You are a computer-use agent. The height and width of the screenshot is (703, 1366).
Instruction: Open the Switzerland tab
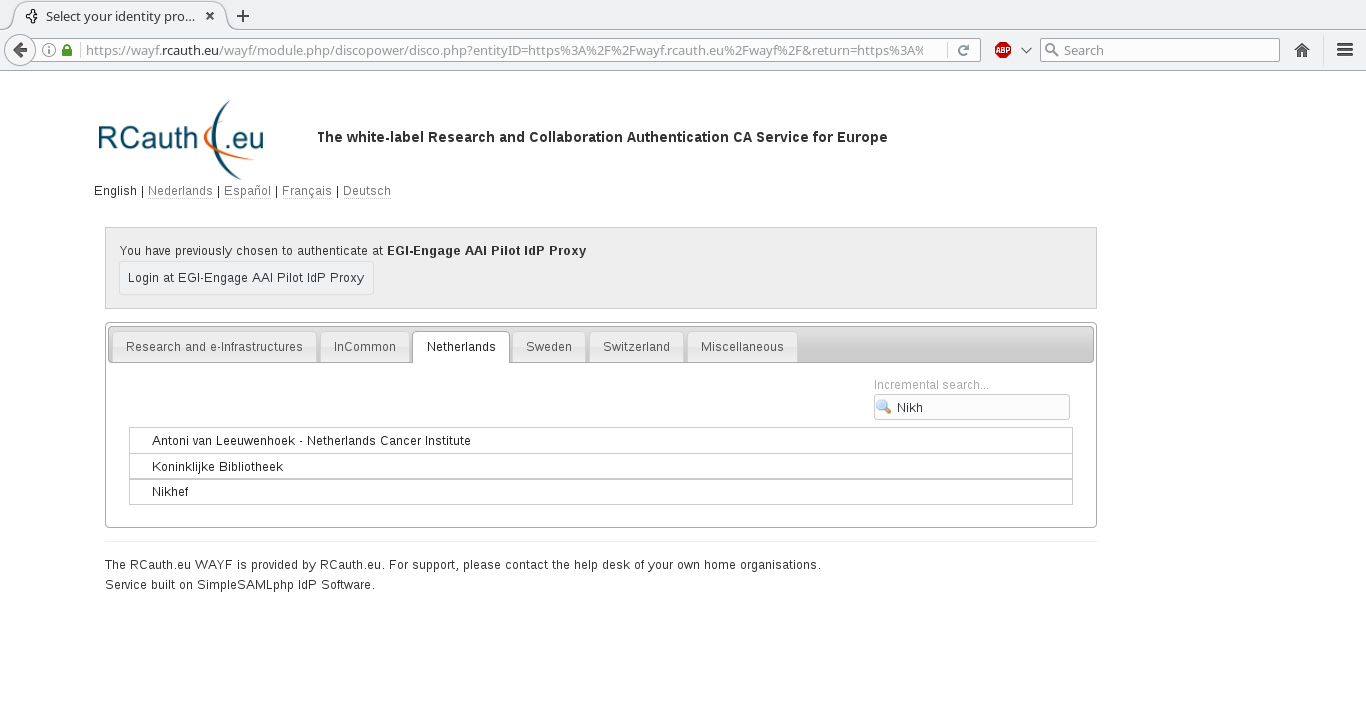pyautogui.click(x=636, y=347)
